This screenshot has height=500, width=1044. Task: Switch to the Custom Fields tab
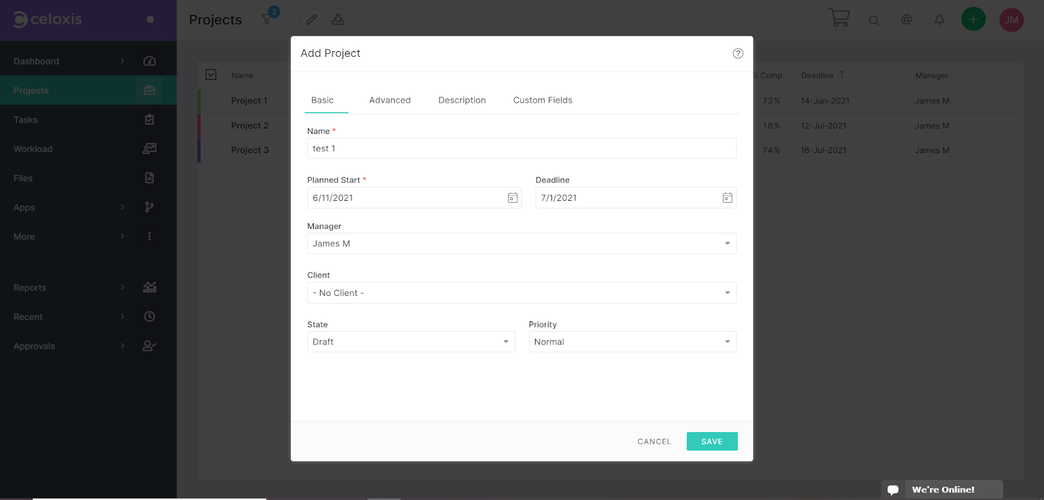pyautogui.click(x=542, y=100)
